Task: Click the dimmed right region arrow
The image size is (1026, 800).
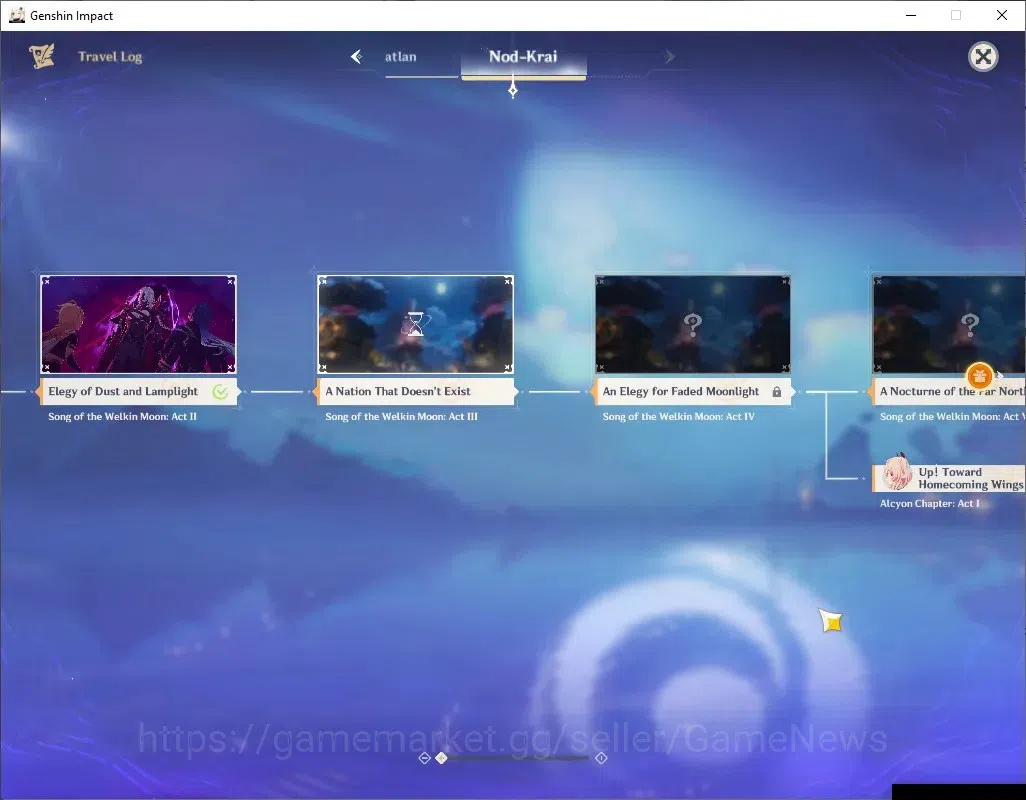Action: pos(669,57)
